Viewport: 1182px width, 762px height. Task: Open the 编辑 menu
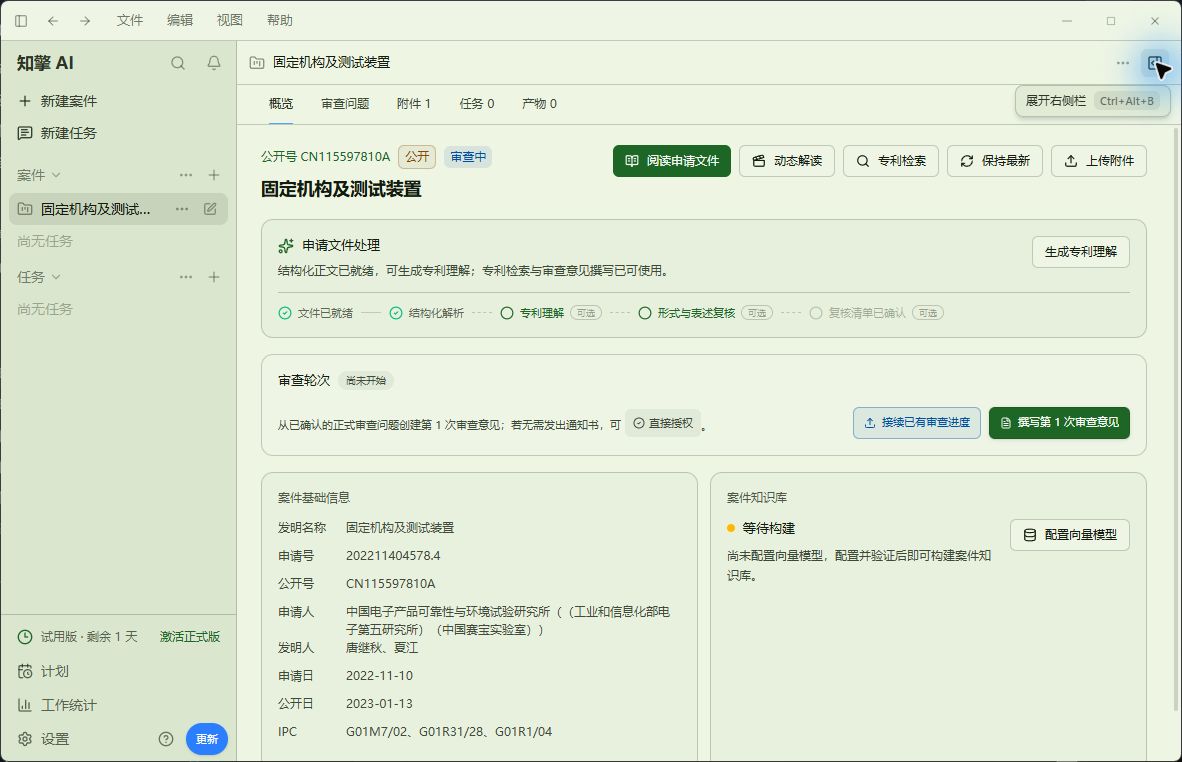(179, 20)
